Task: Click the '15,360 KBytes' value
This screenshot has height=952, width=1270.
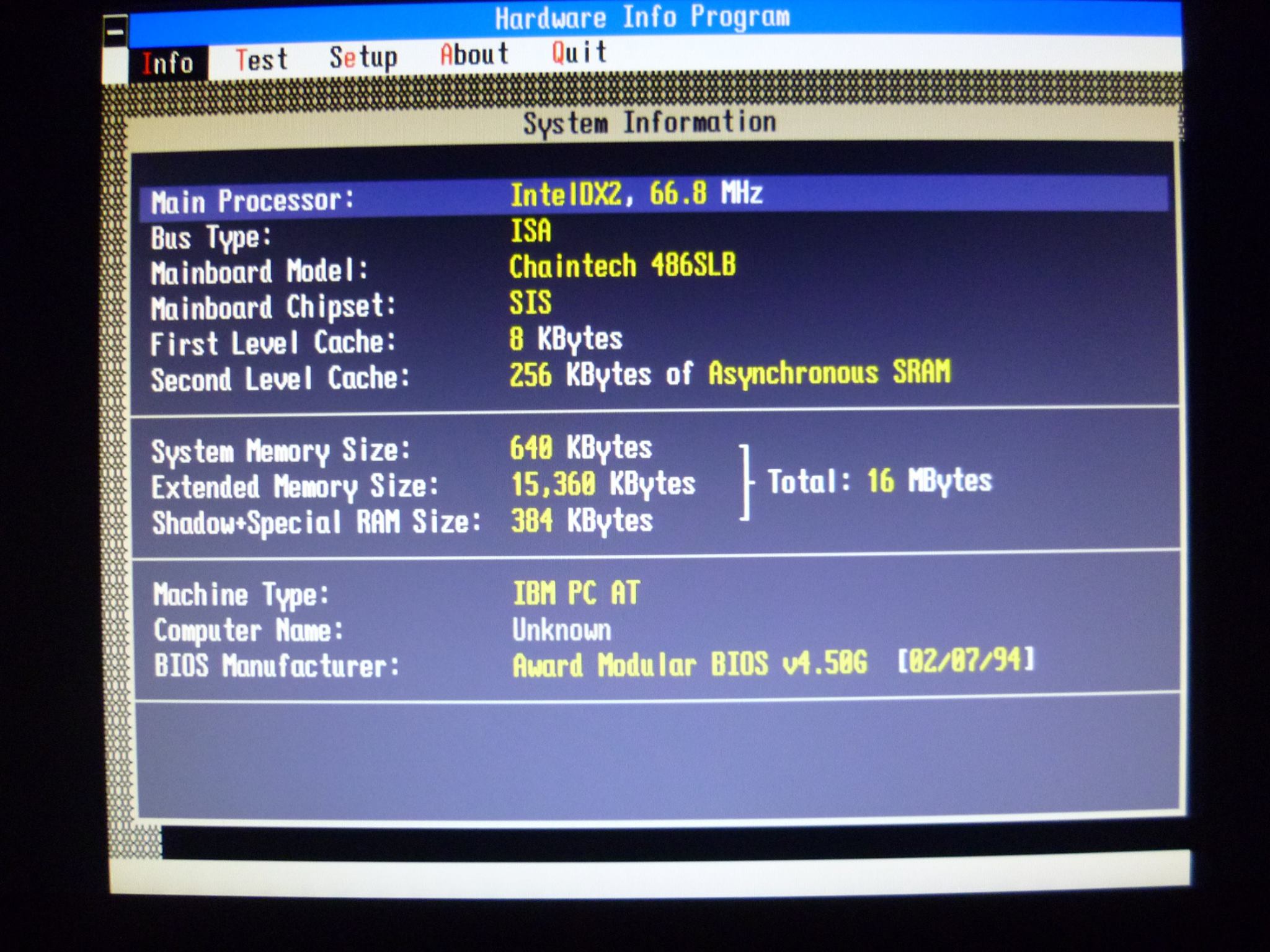Action: 603,484
